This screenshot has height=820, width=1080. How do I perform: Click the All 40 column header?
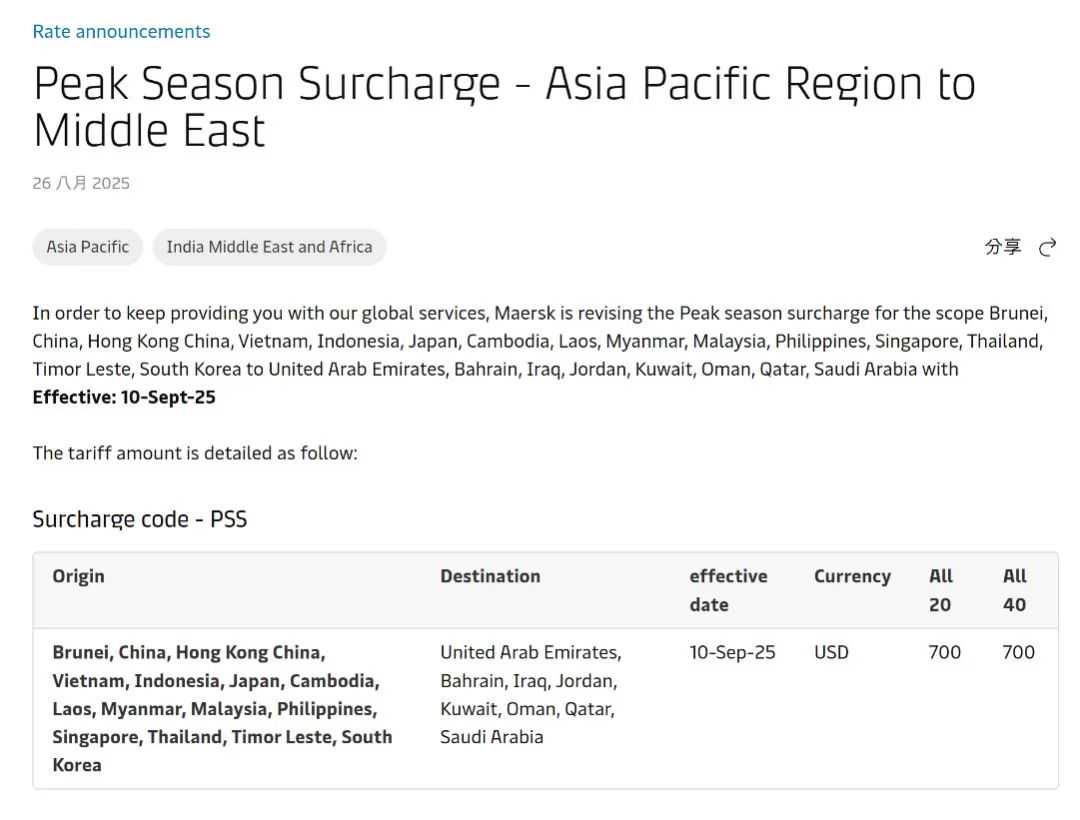tap(1015, 590)
